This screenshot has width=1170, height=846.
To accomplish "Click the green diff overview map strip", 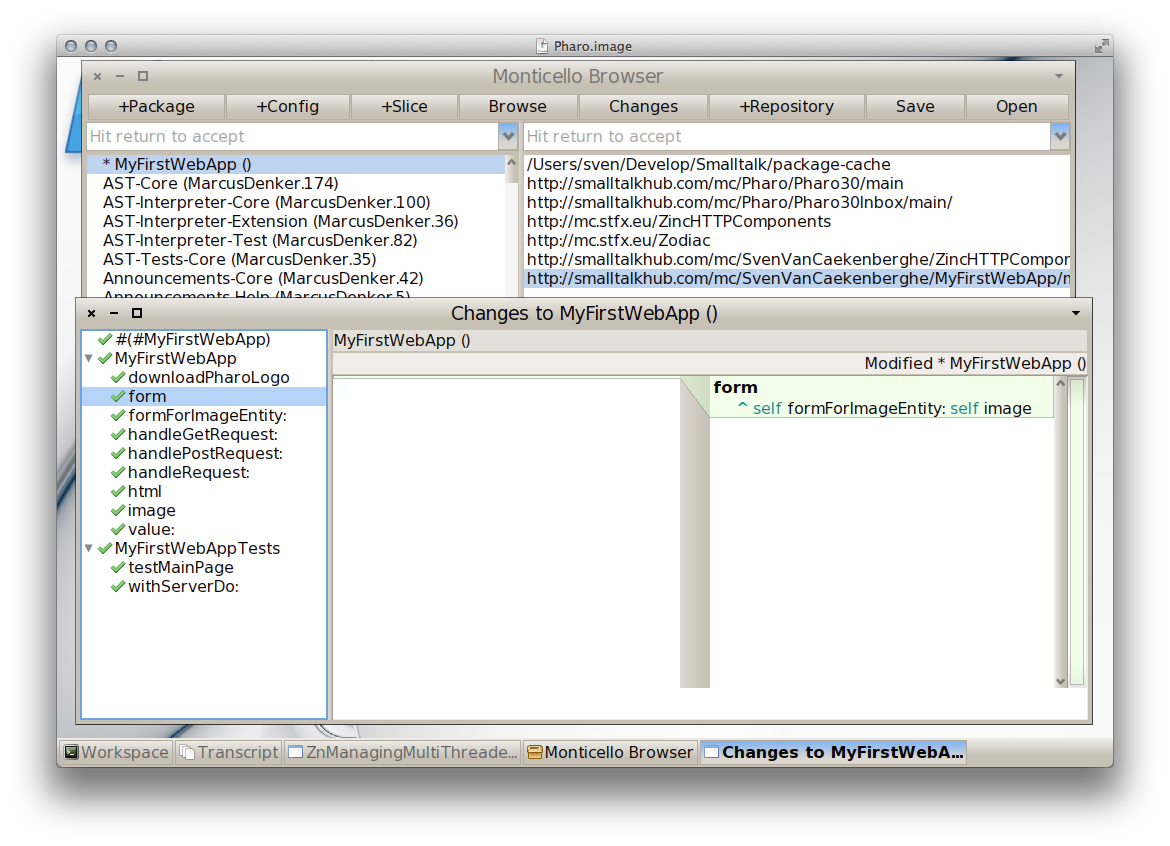I will 1077,532.
